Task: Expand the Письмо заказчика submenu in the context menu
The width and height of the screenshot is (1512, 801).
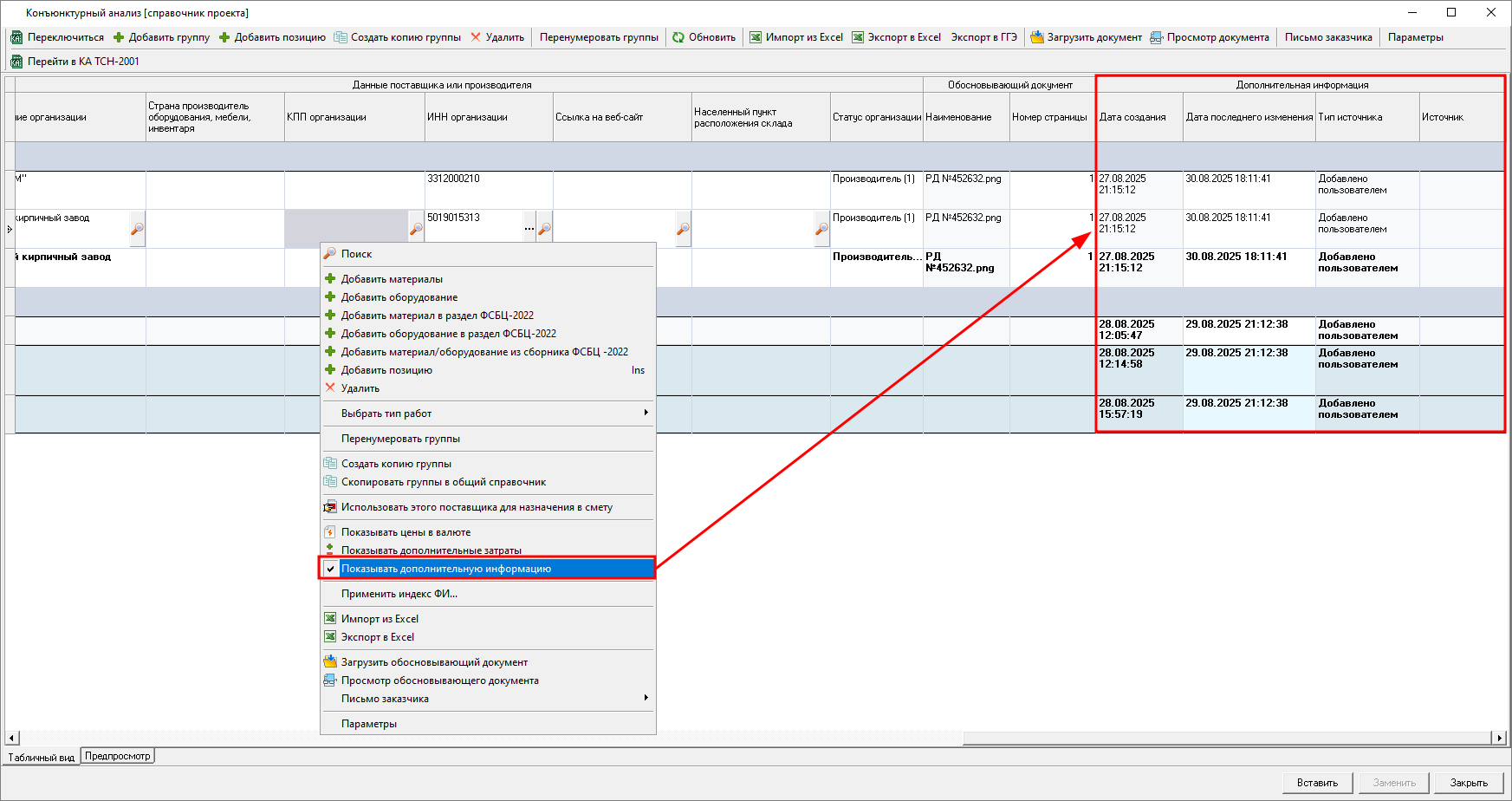Action: point(488,699)
